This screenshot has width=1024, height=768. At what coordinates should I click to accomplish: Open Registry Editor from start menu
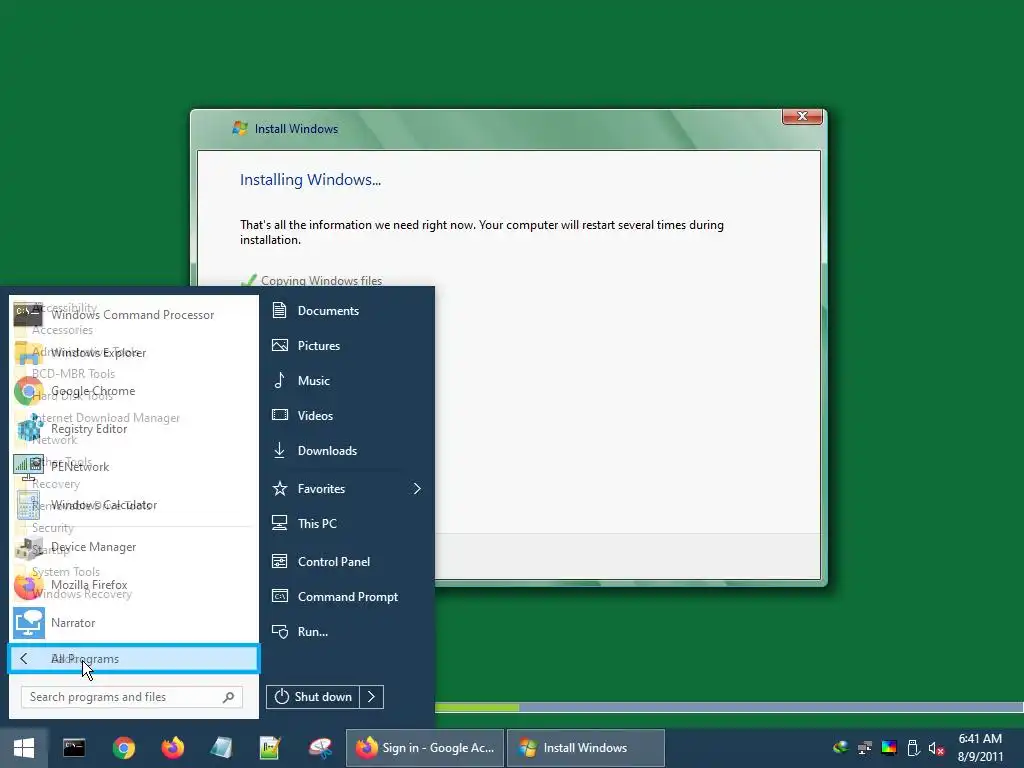coord(133,429)
